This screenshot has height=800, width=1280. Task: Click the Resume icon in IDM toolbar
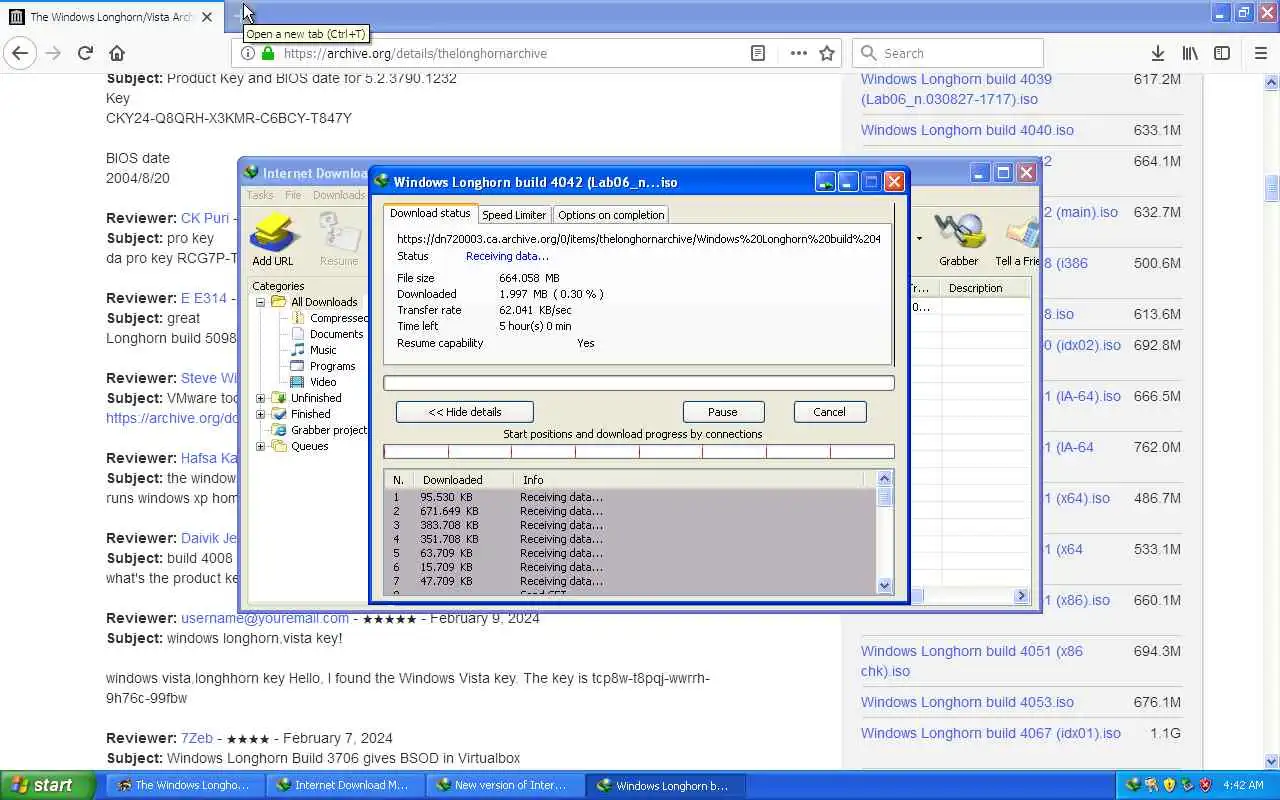point(338,232)
